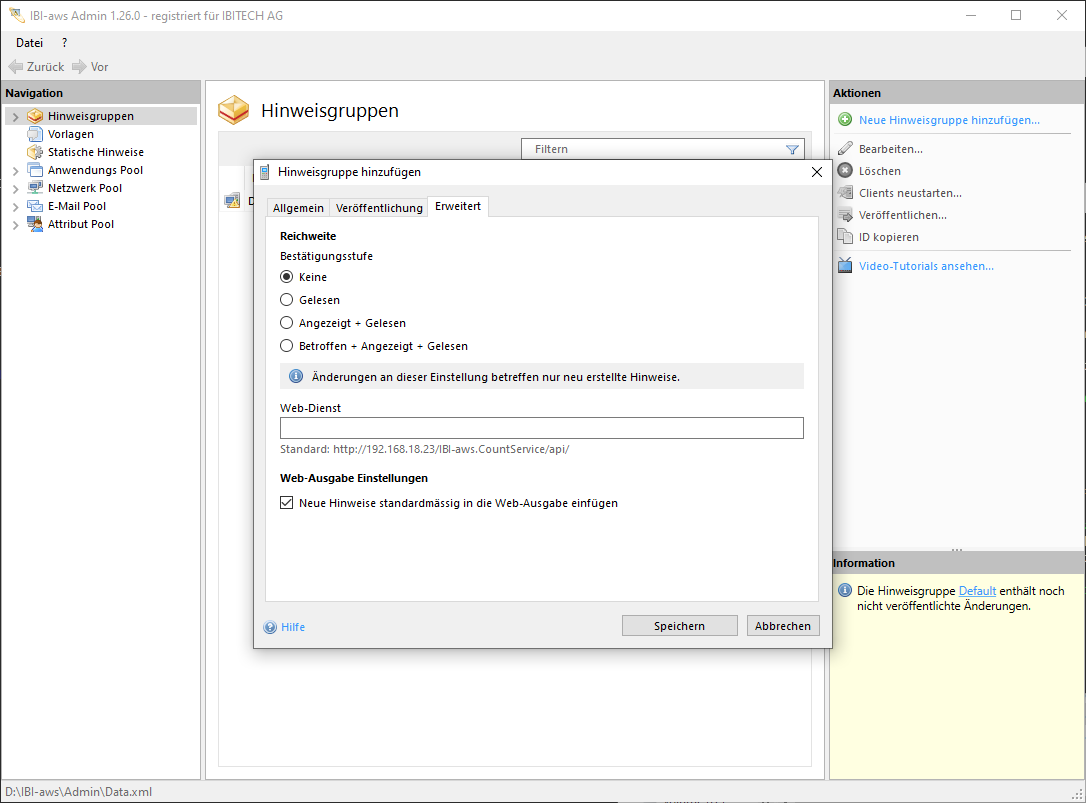This screenshot has width=1086, height=803.
Task: Select Angezeigt + Gelesen radio option
Action: point(287,323)
